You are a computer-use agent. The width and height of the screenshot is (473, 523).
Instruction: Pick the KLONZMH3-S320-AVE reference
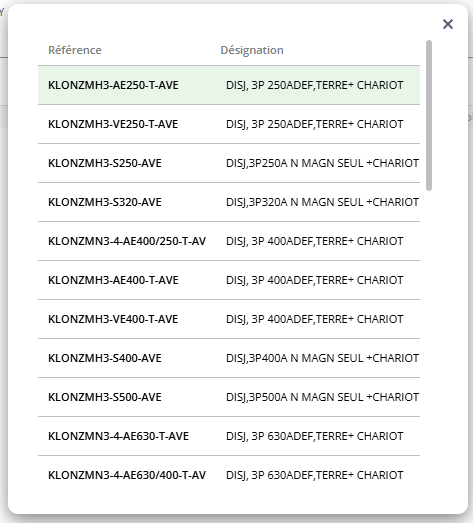229,202
